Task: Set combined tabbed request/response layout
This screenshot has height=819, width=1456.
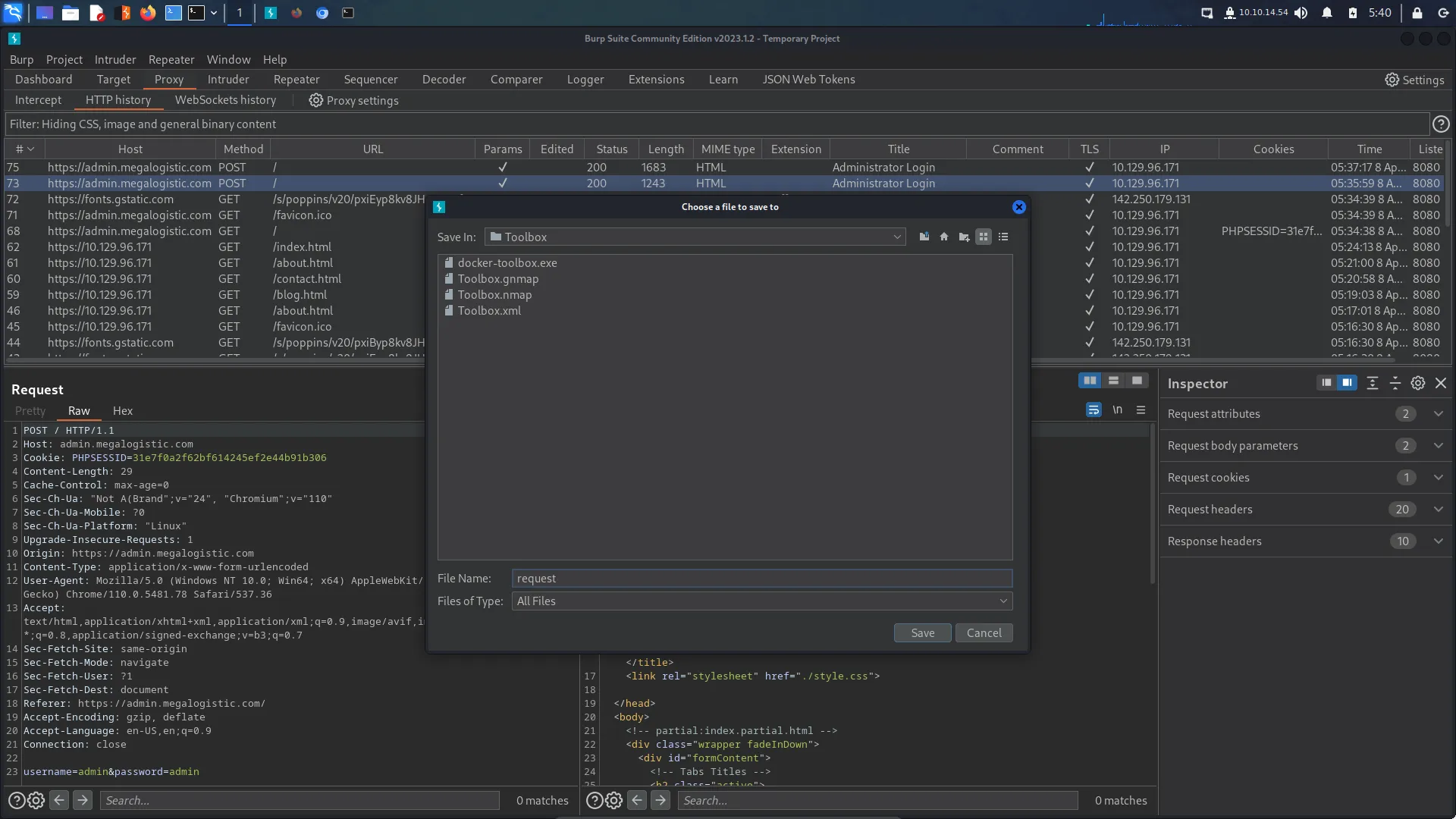Action: (x=1137, y=381)
